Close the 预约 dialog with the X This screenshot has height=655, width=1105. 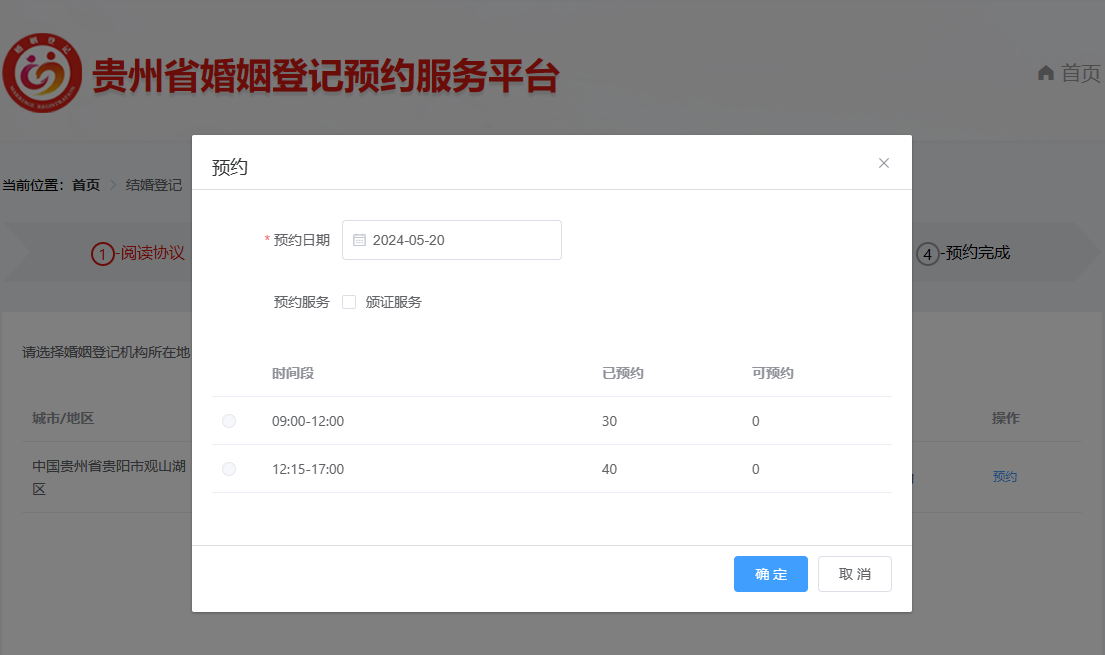(884, 163)
